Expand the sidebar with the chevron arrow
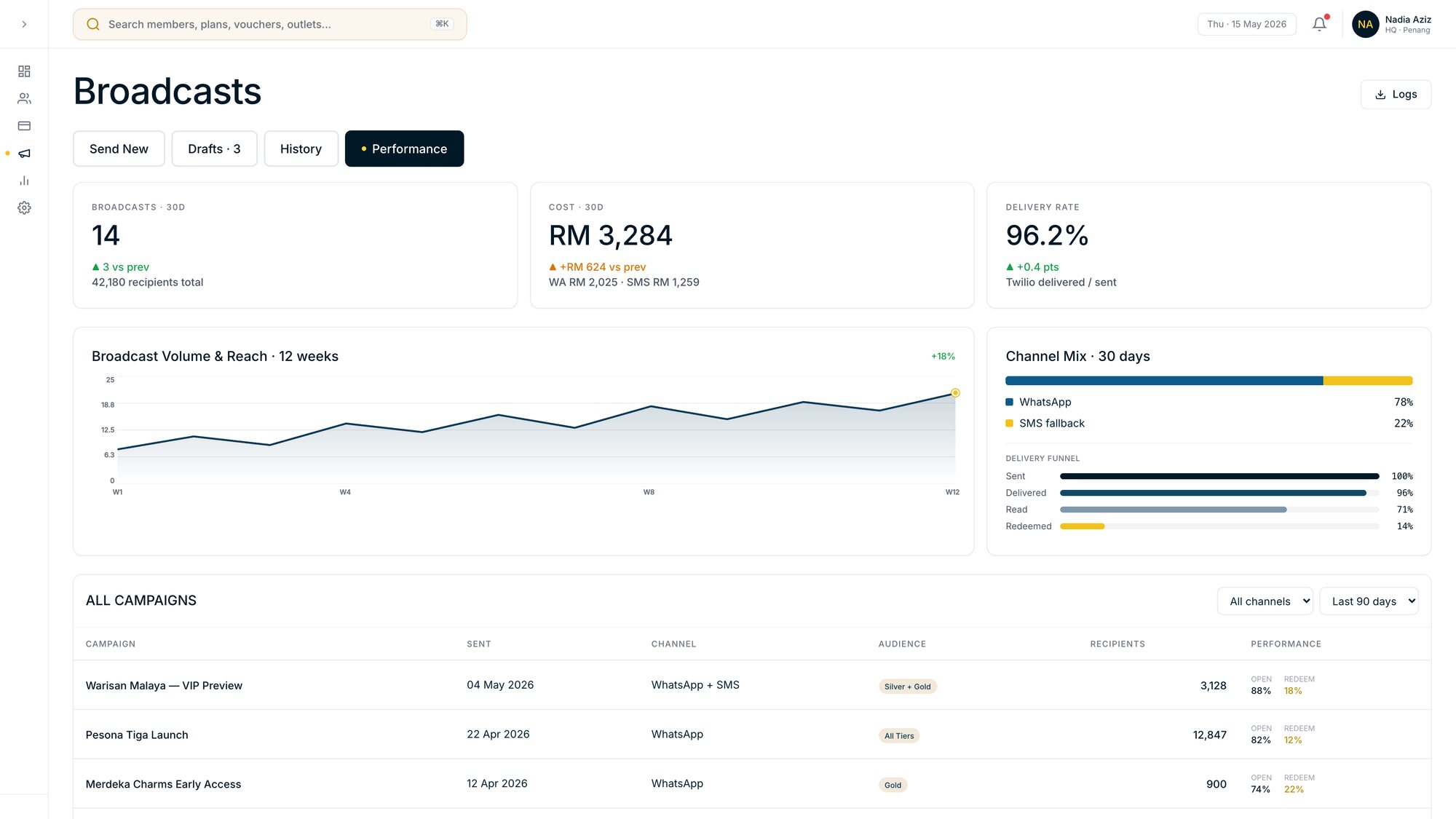This screenshot has height=819, width=1456. (x=24, y=24)
